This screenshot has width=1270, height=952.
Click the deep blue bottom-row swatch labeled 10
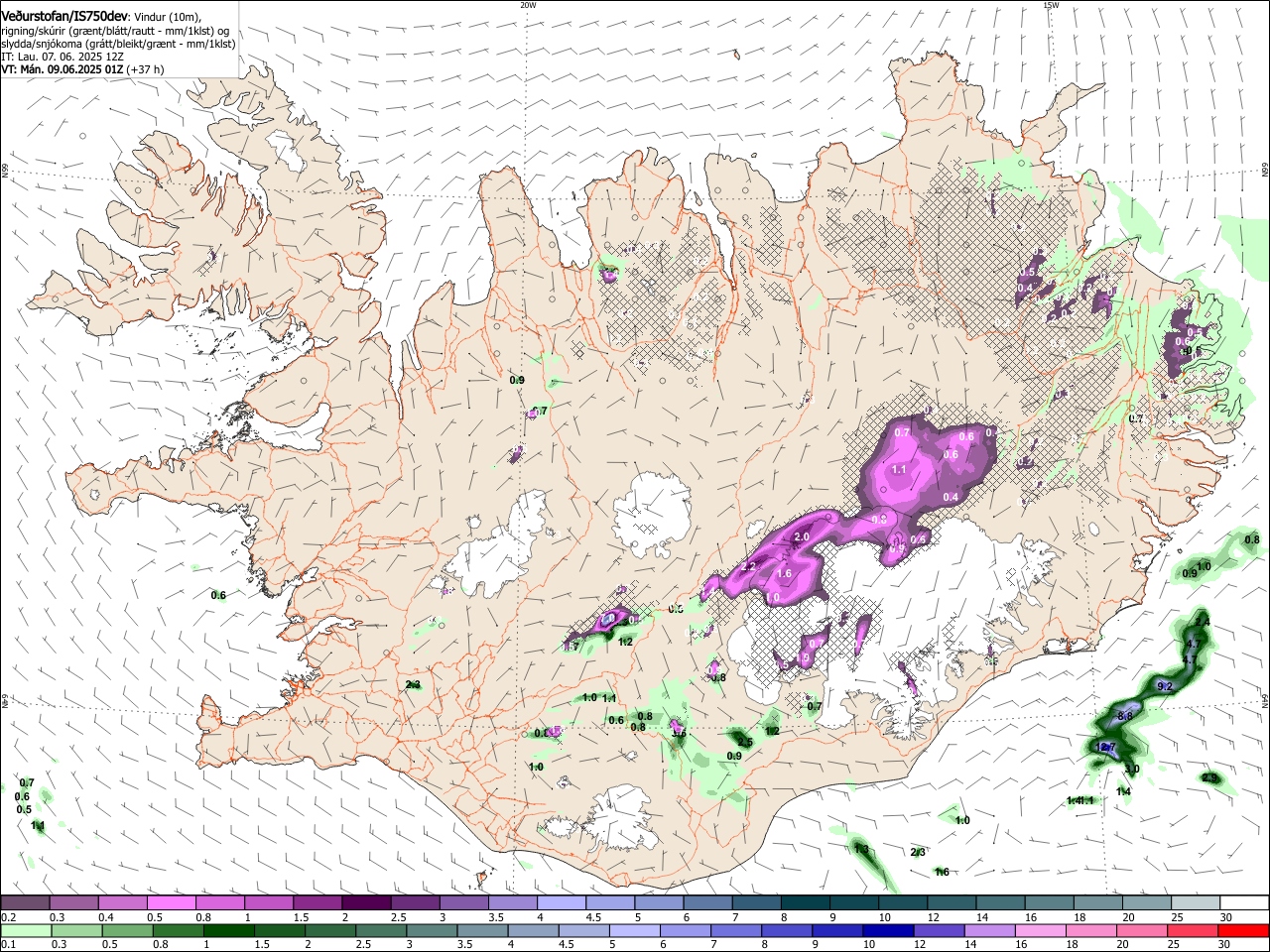click(x=890, y=930)
